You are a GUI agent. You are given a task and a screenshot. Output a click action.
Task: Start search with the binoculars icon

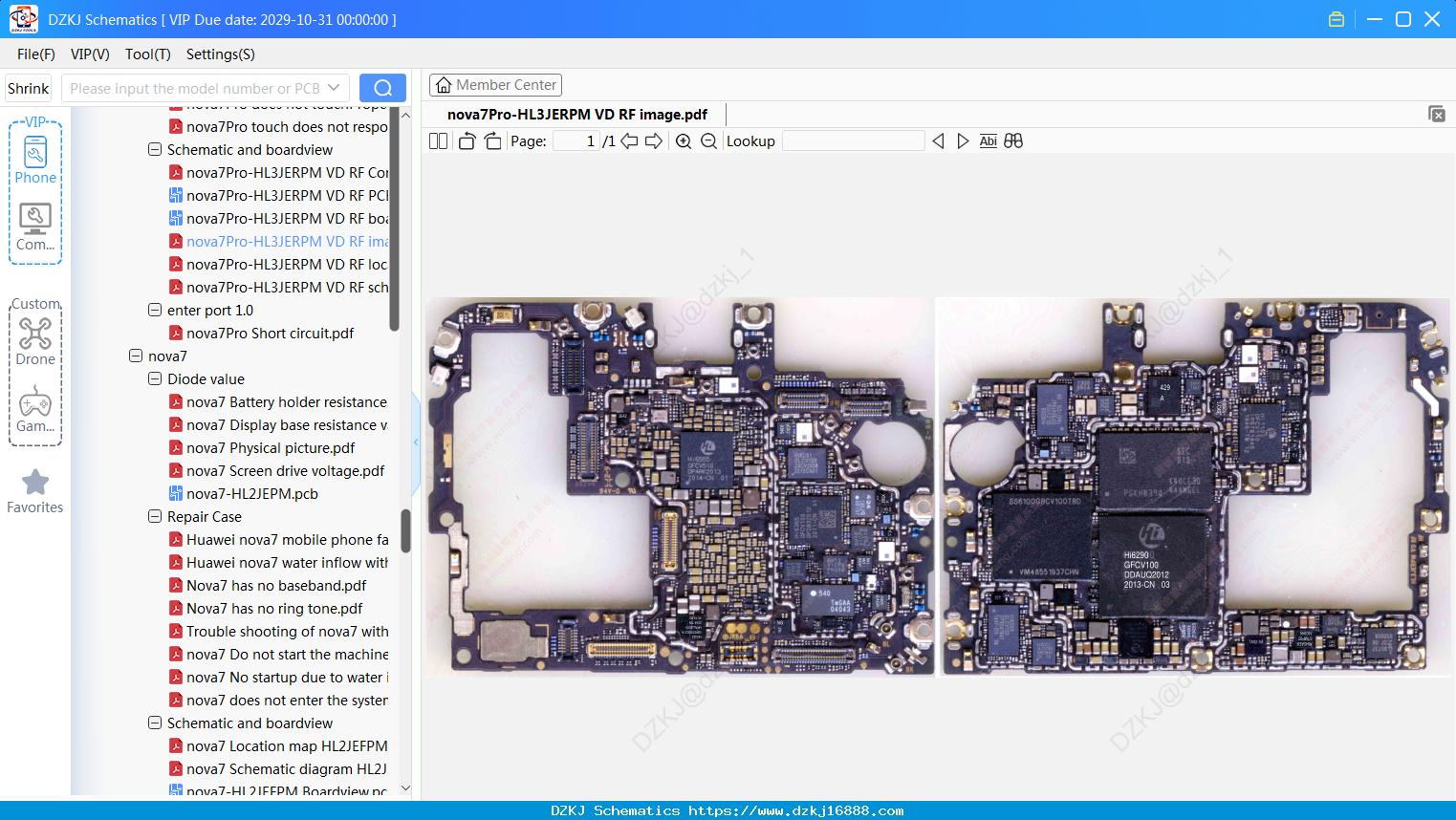(x=1013, y=141)
